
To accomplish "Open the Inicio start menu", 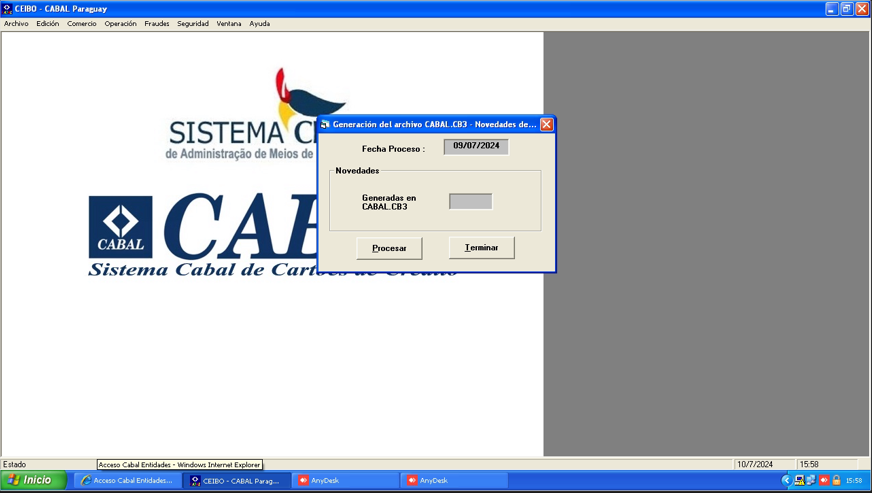I will (x=33, y=480).
